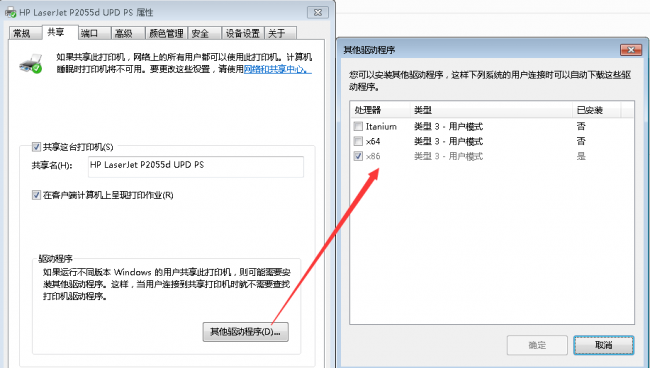Switch to the 端口 tab
This screenshot has width=650, height=368.
[95, 33]
